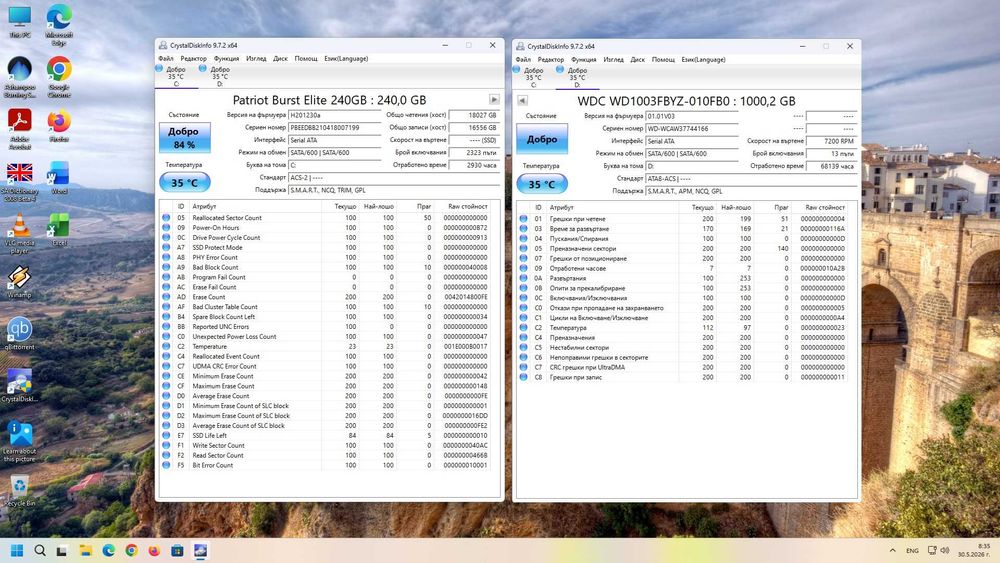1000x563 pixels.
Task: Switch ENG input language in tray
Action: coord(913,550)
